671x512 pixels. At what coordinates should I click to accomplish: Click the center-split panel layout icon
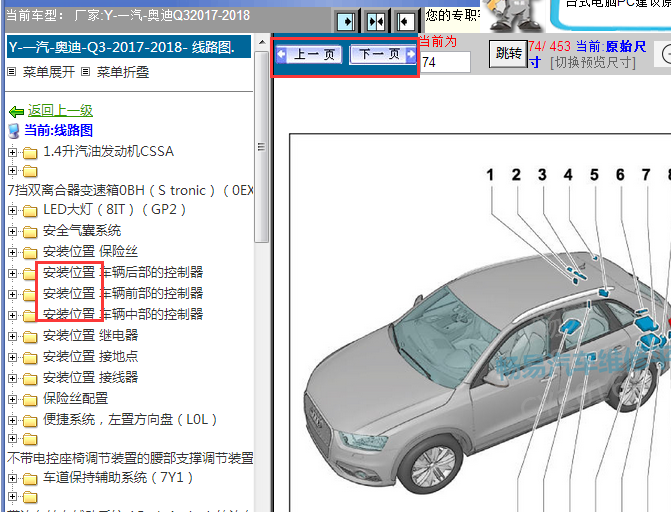[376, 21]
